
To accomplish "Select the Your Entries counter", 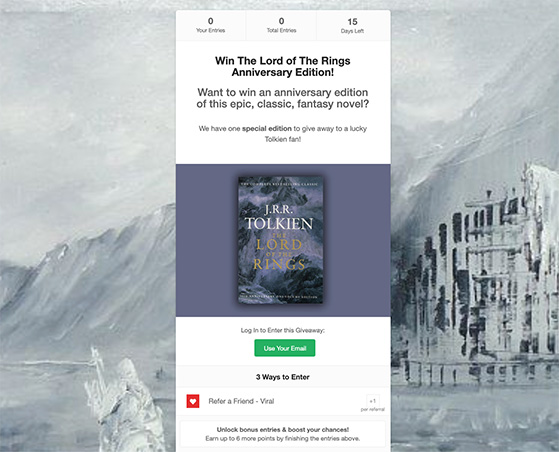I will point(210,25).
